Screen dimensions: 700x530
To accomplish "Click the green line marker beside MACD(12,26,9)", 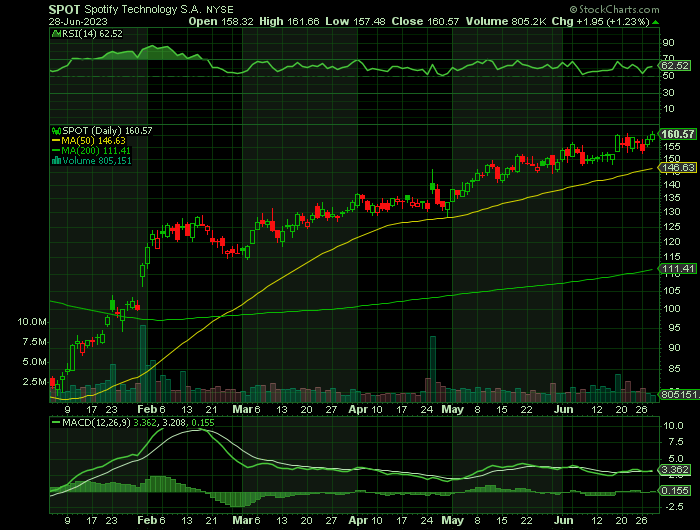I will pos(56,422).
